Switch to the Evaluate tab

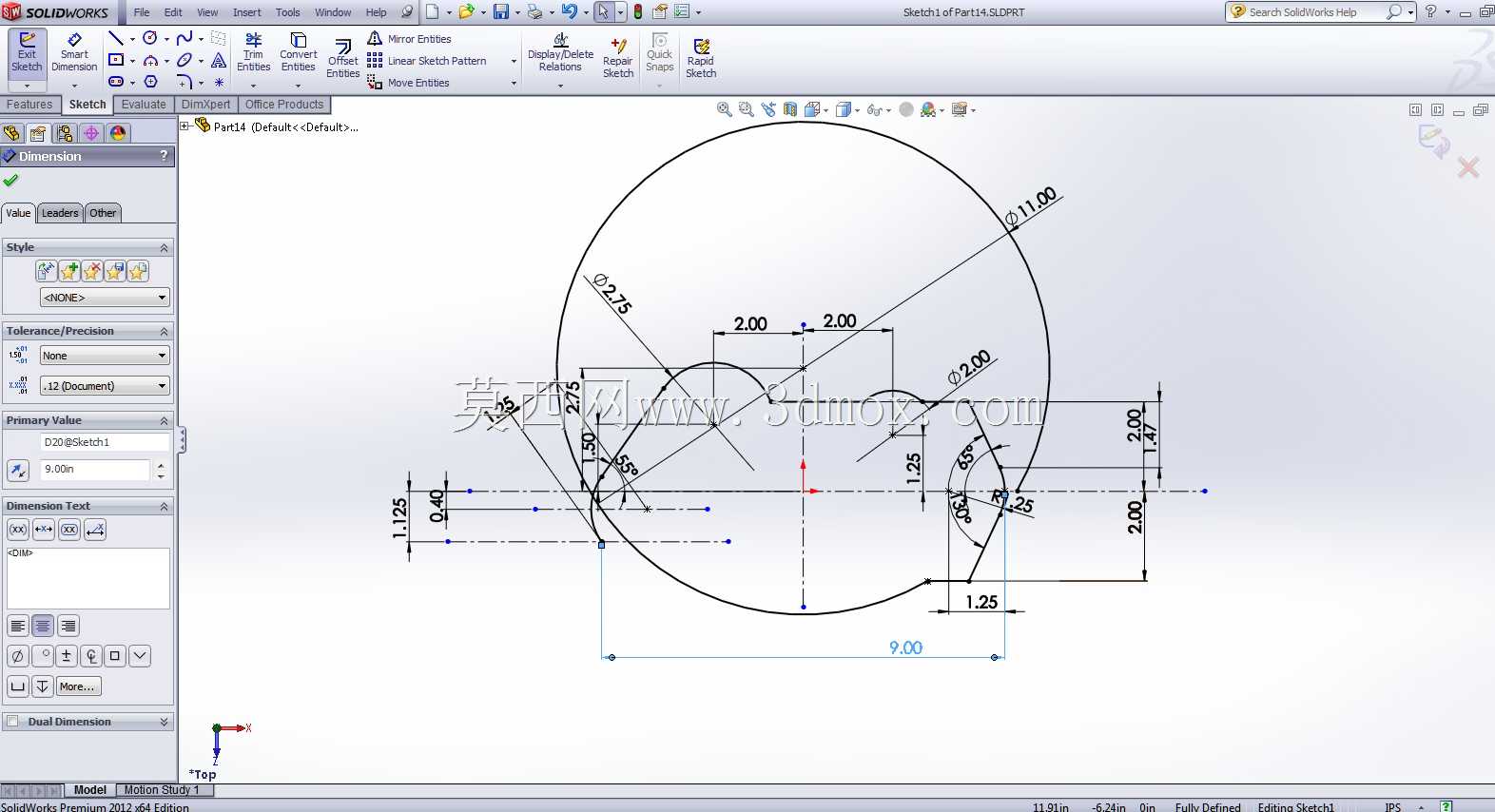click(x=144, y=105)
